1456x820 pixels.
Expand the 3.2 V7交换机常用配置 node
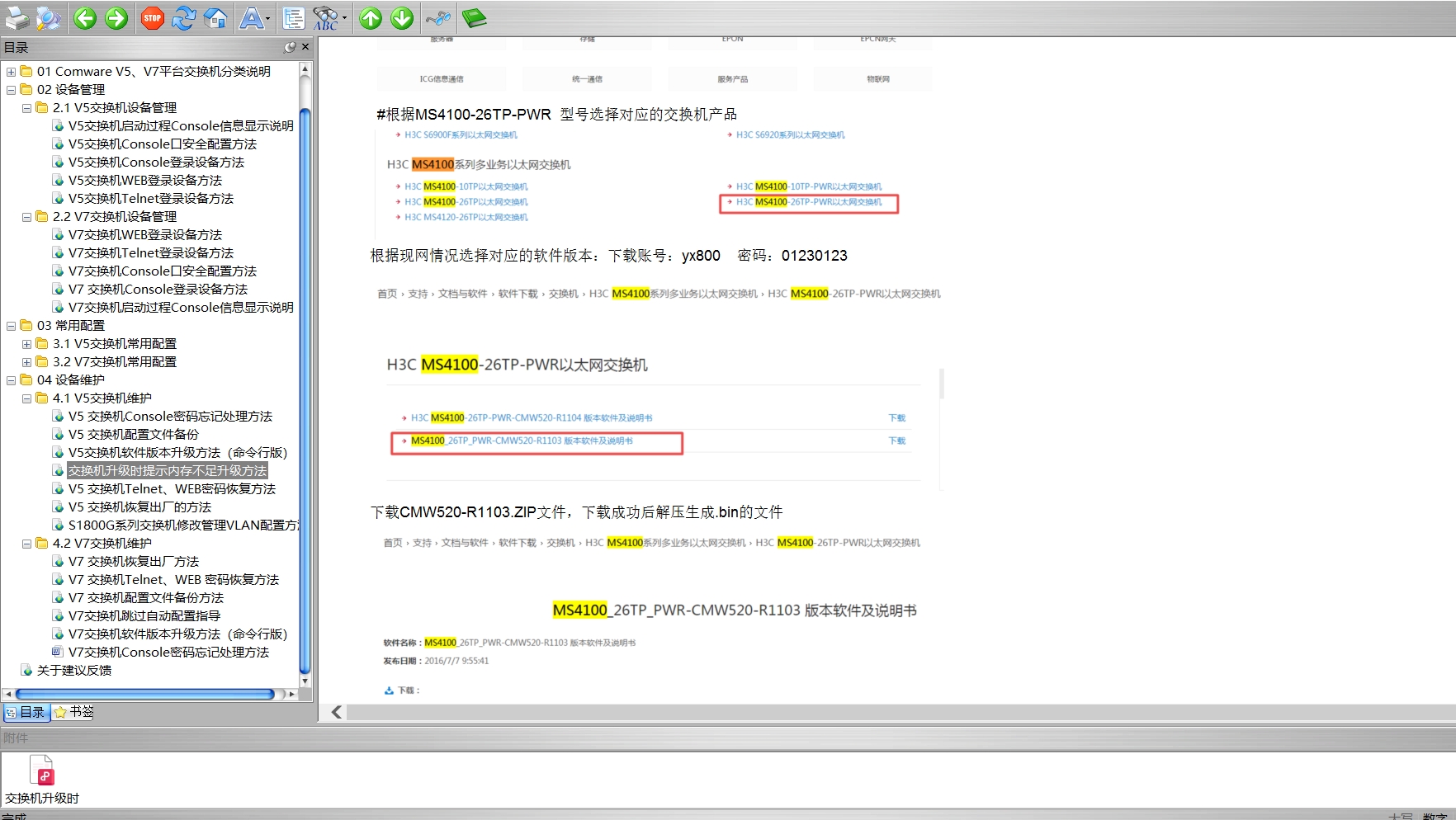pos(26,362)
